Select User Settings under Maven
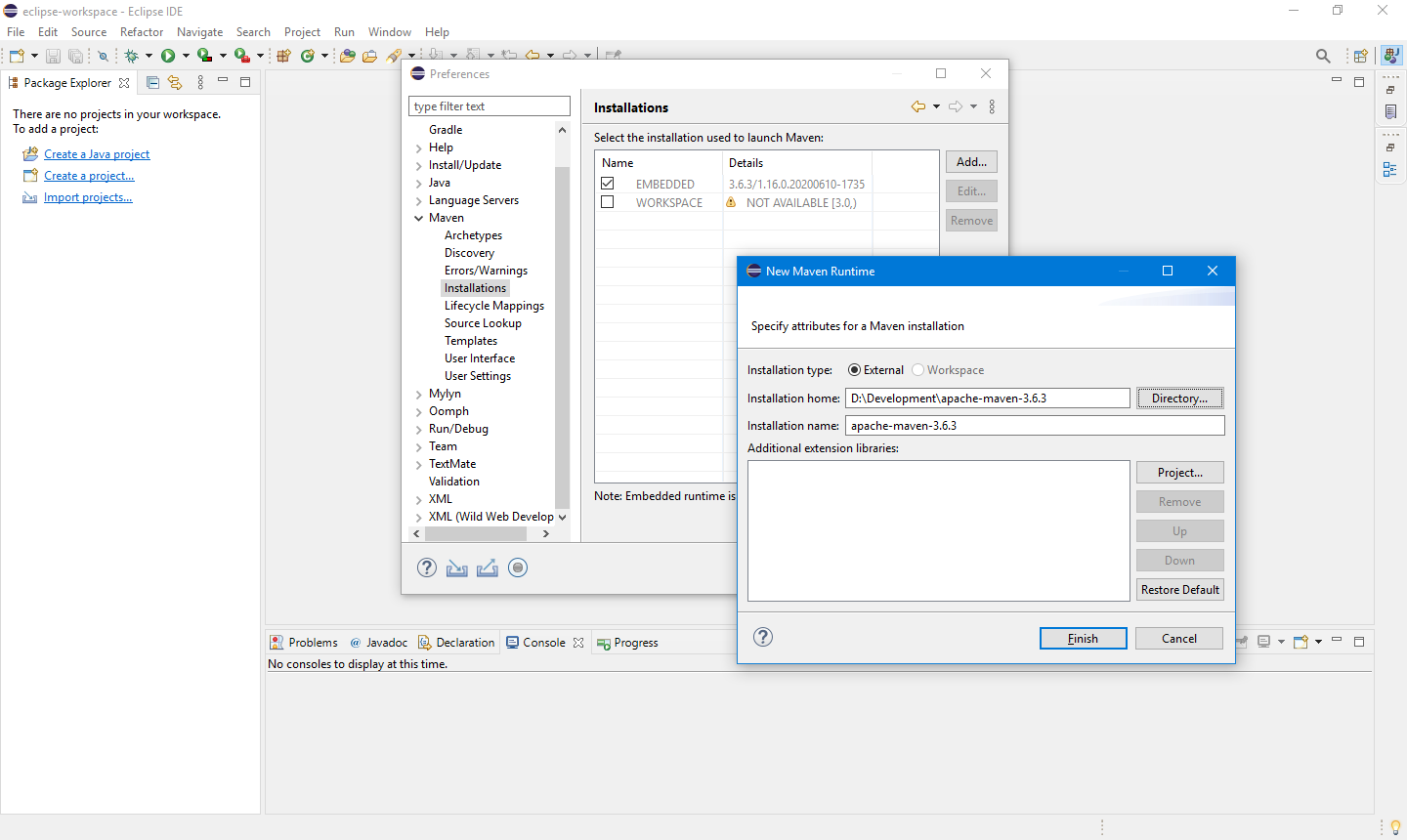The image size is (1407, 840). pos(478,376)
